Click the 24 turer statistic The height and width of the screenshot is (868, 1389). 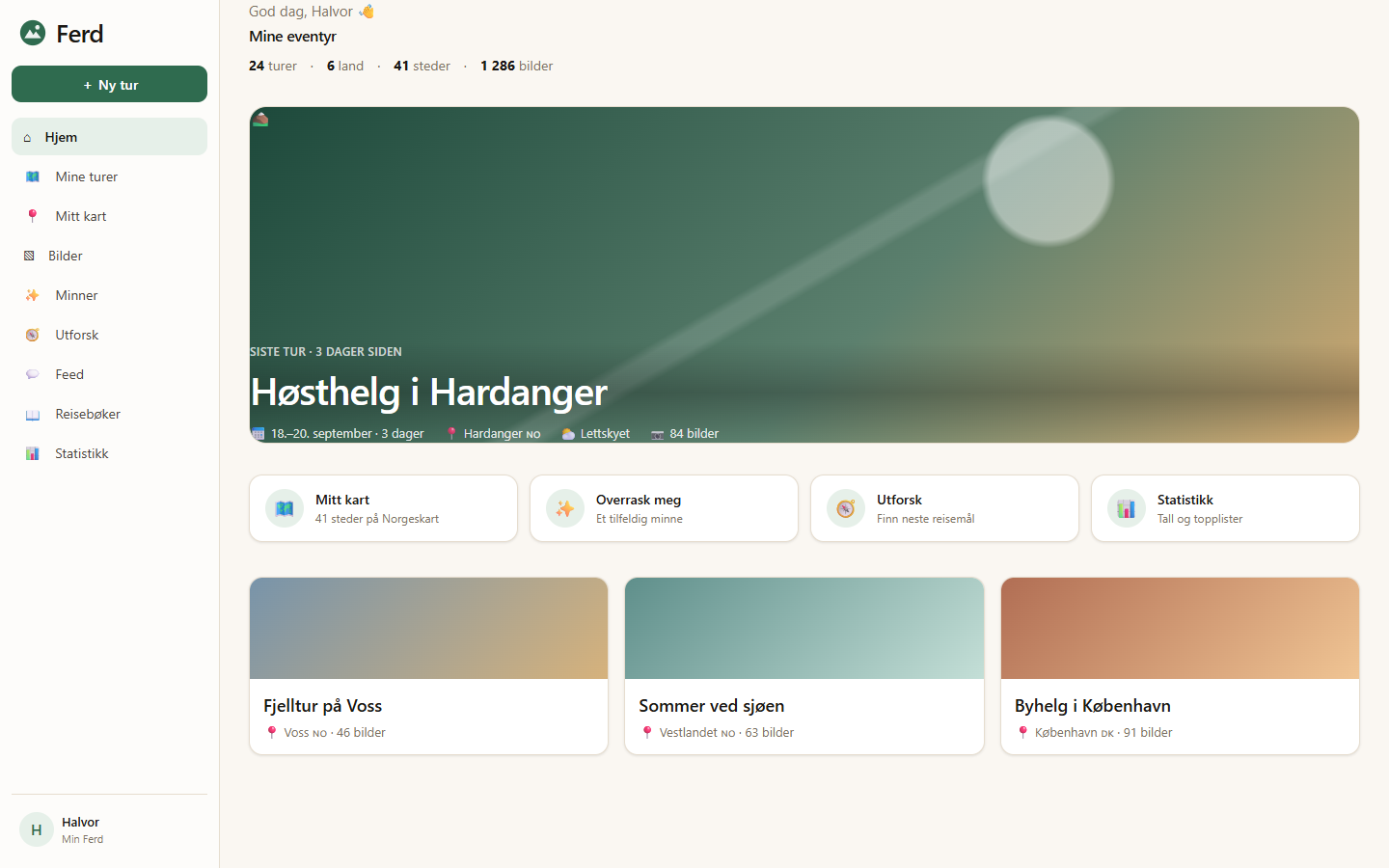pyautogui.click(x=273, y=66)
